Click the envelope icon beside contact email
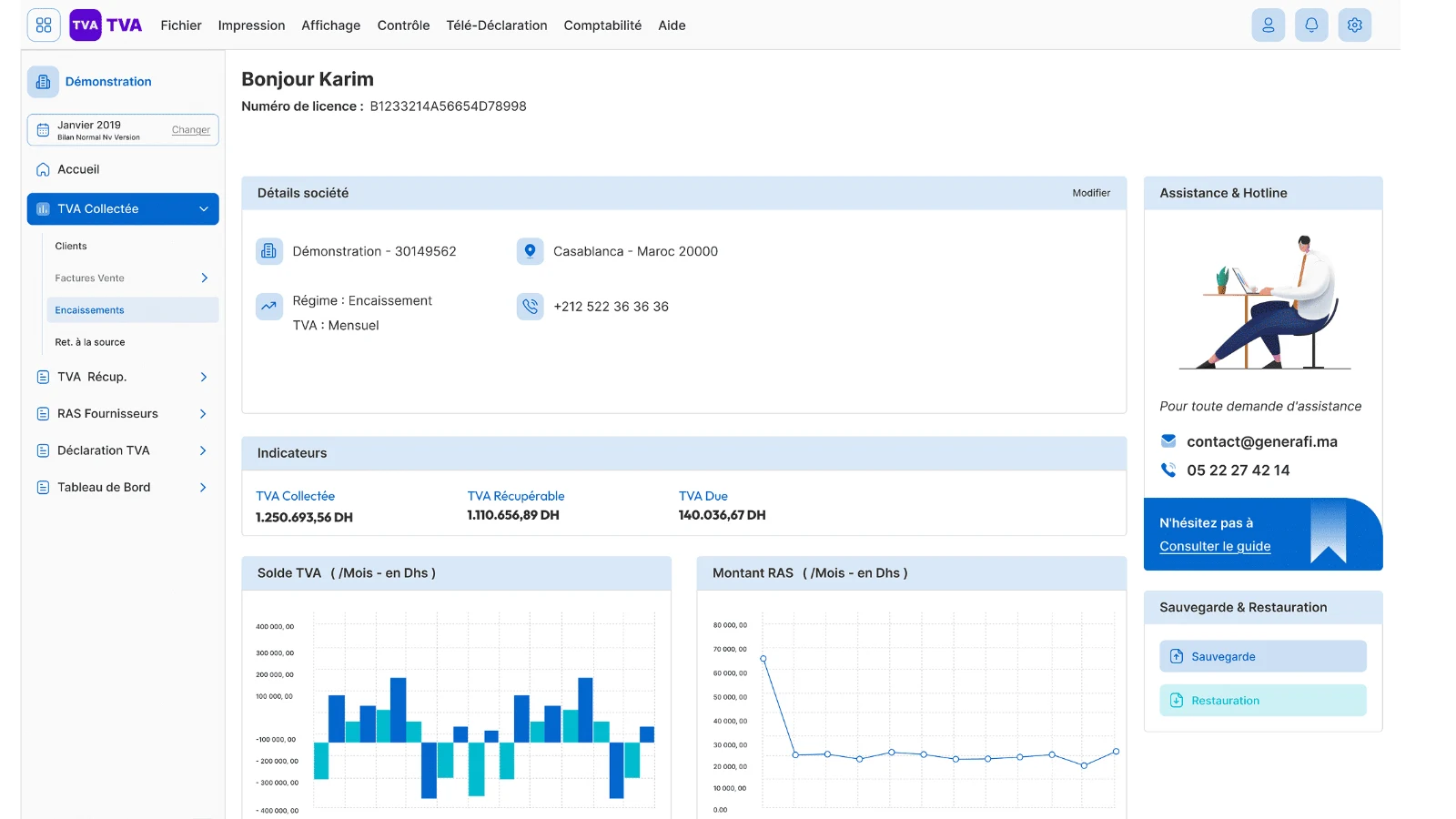Screen dimensions: 1456x819 (1168, 441)
